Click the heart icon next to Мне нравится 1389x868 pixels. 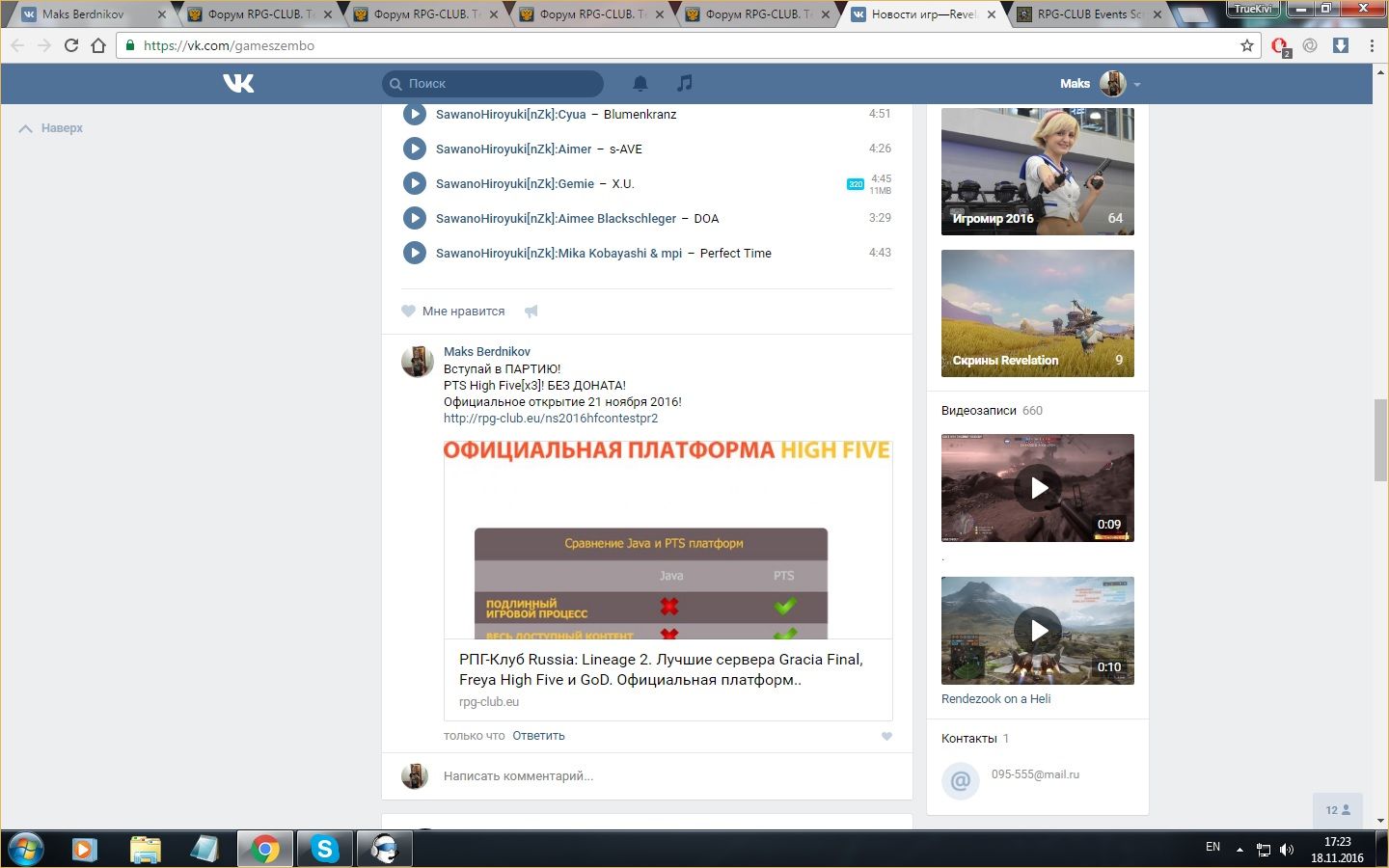coord(408,311)
